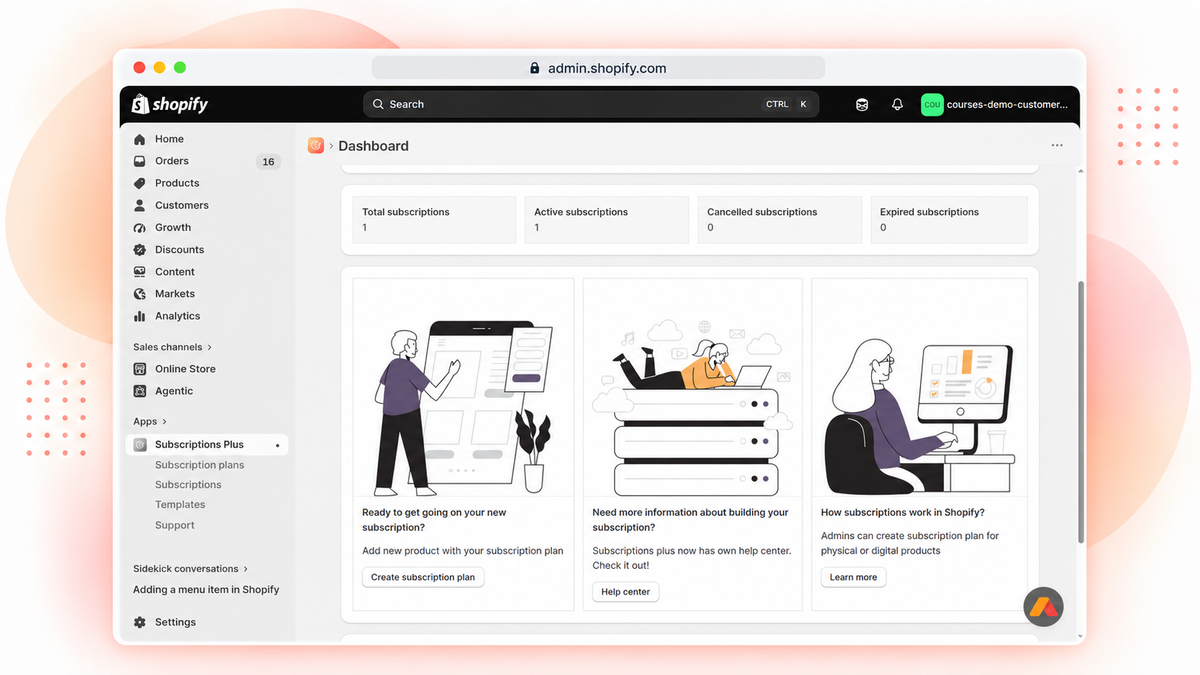
Task: Click 'Ready to get going on your new subscription?' heading
Action: pyautogui.click(x=434, y=520)
